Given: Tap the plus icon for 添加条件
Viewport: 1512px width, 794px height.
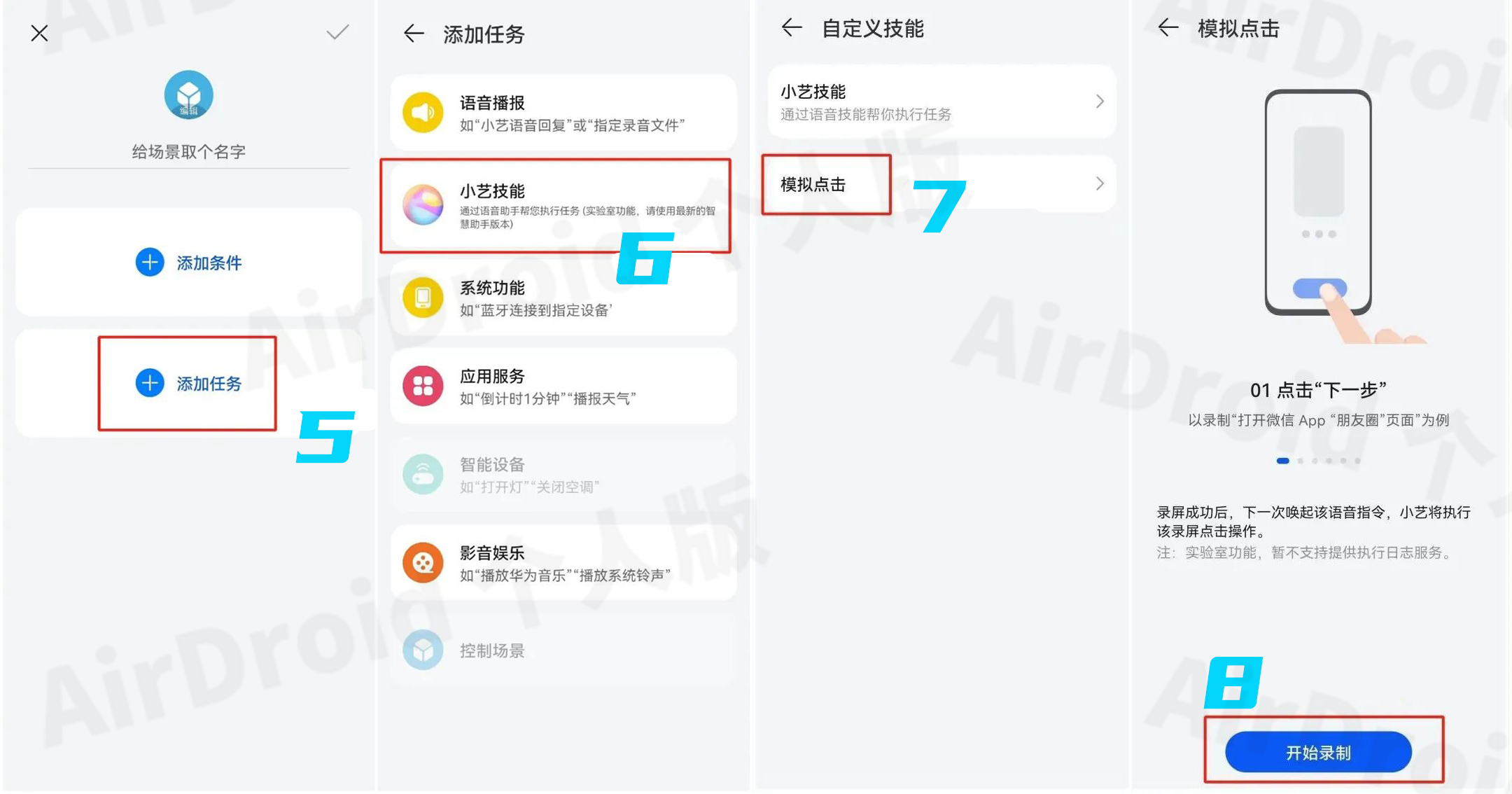Looking at the screenshot, I should (x=150, y=263).
